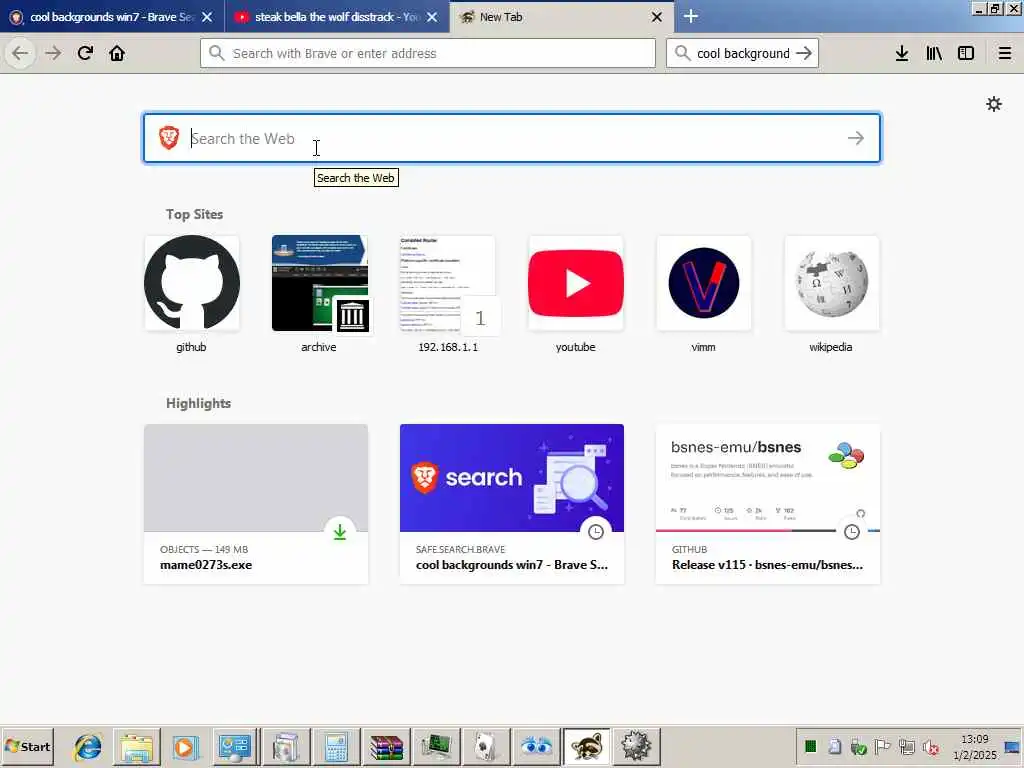This screenshot has height=768, width=1024.
Task: Click the Search the Web field
Action: coord(512,138)
